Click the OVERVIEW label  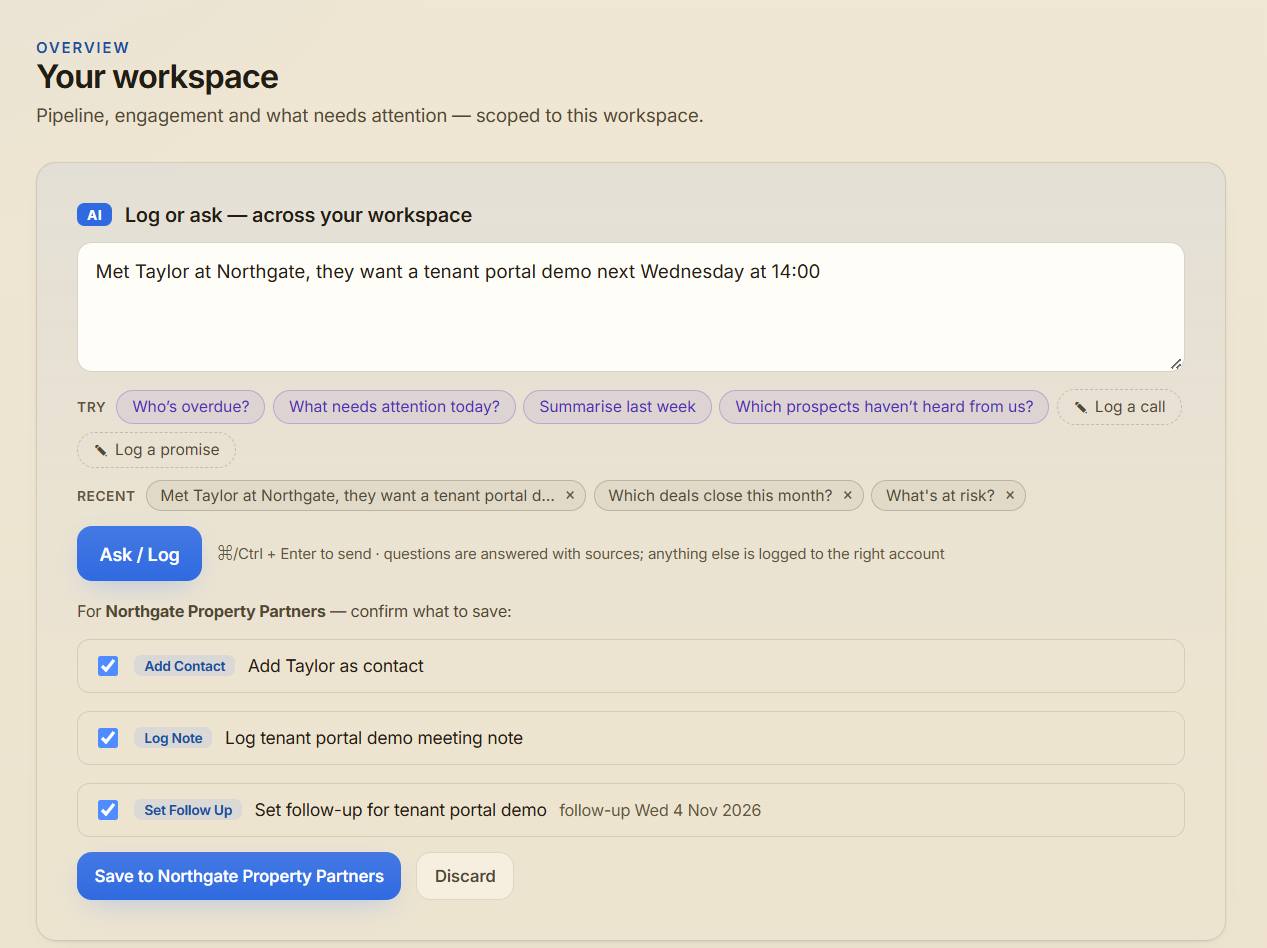point(83,47)
